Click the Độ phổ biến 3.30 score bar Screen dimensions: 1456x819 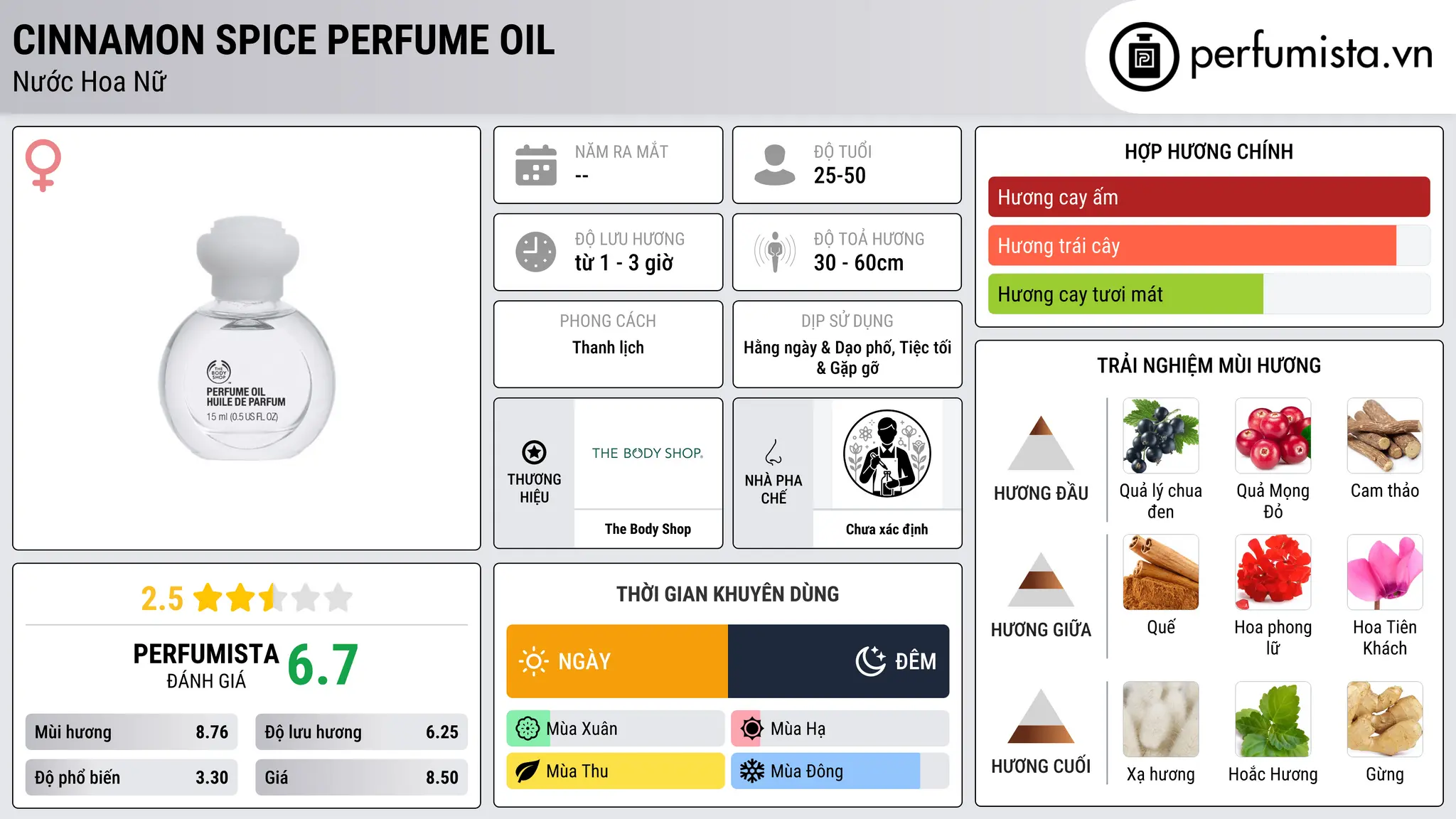[132, 778]
